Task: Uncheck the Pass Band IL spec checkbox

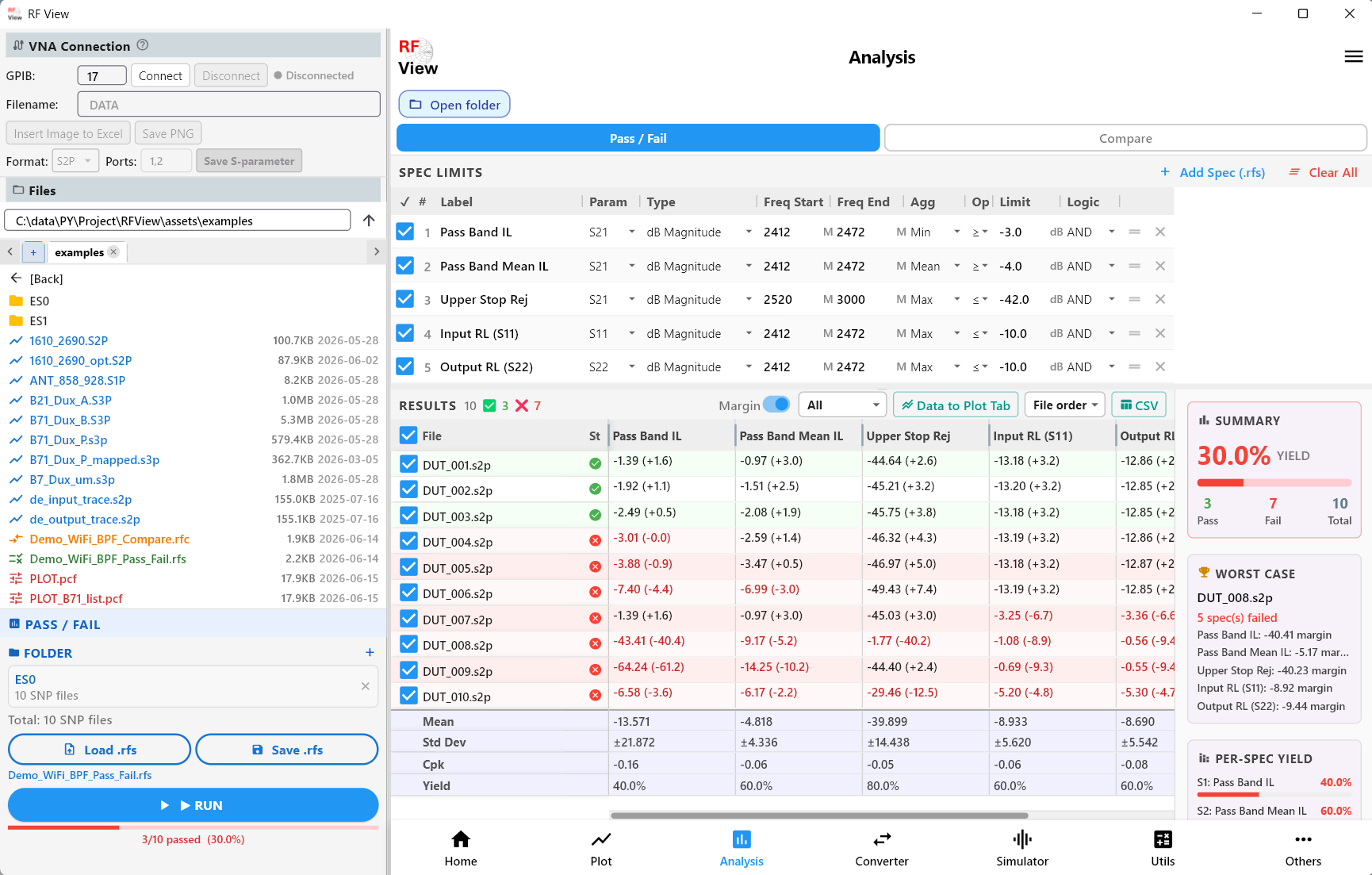Action: click(x=405, y=231)
